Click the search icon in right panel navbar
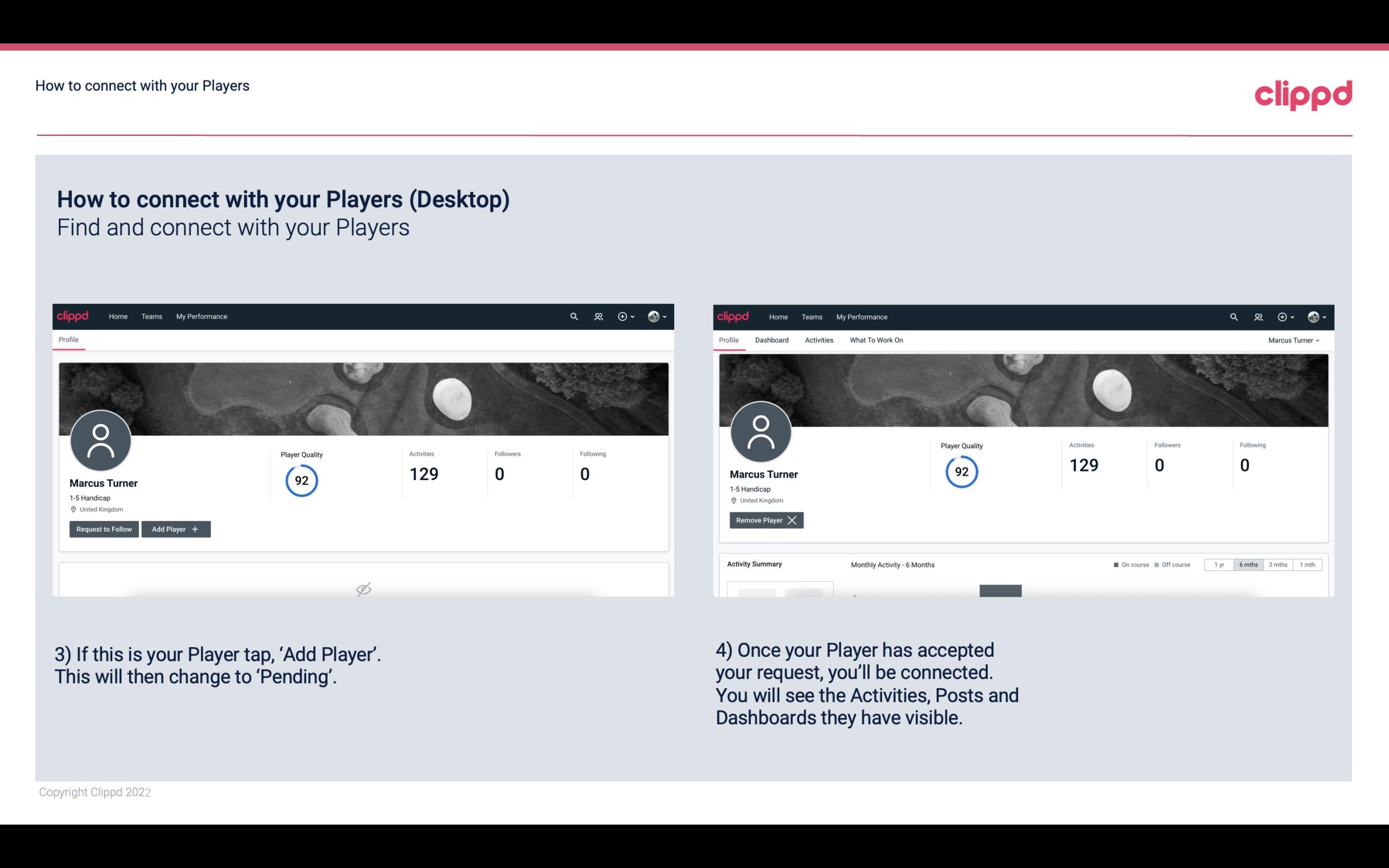Screen dimensions: 1389x868 (1233, 316)
